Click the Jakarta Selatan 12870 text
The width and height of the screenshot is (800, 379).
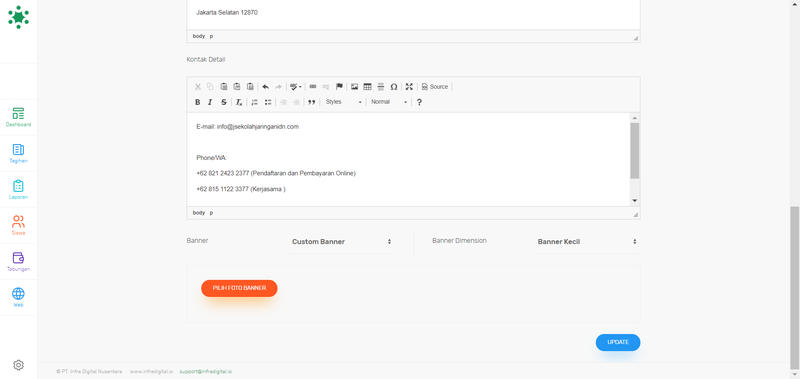tap(227, 12)
